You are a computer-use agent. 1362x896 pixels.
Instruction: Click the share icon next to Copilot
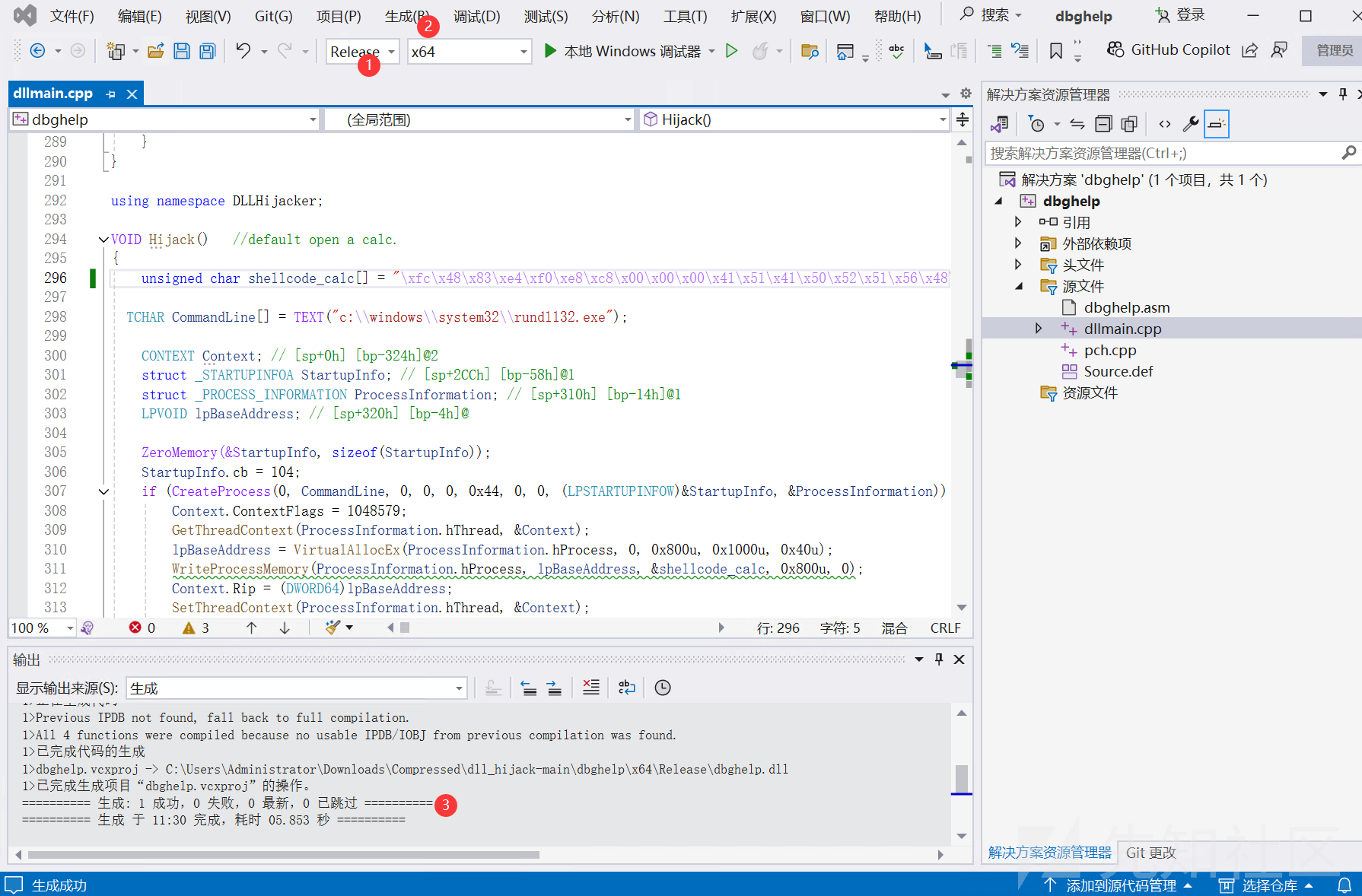pos(1249,50)
